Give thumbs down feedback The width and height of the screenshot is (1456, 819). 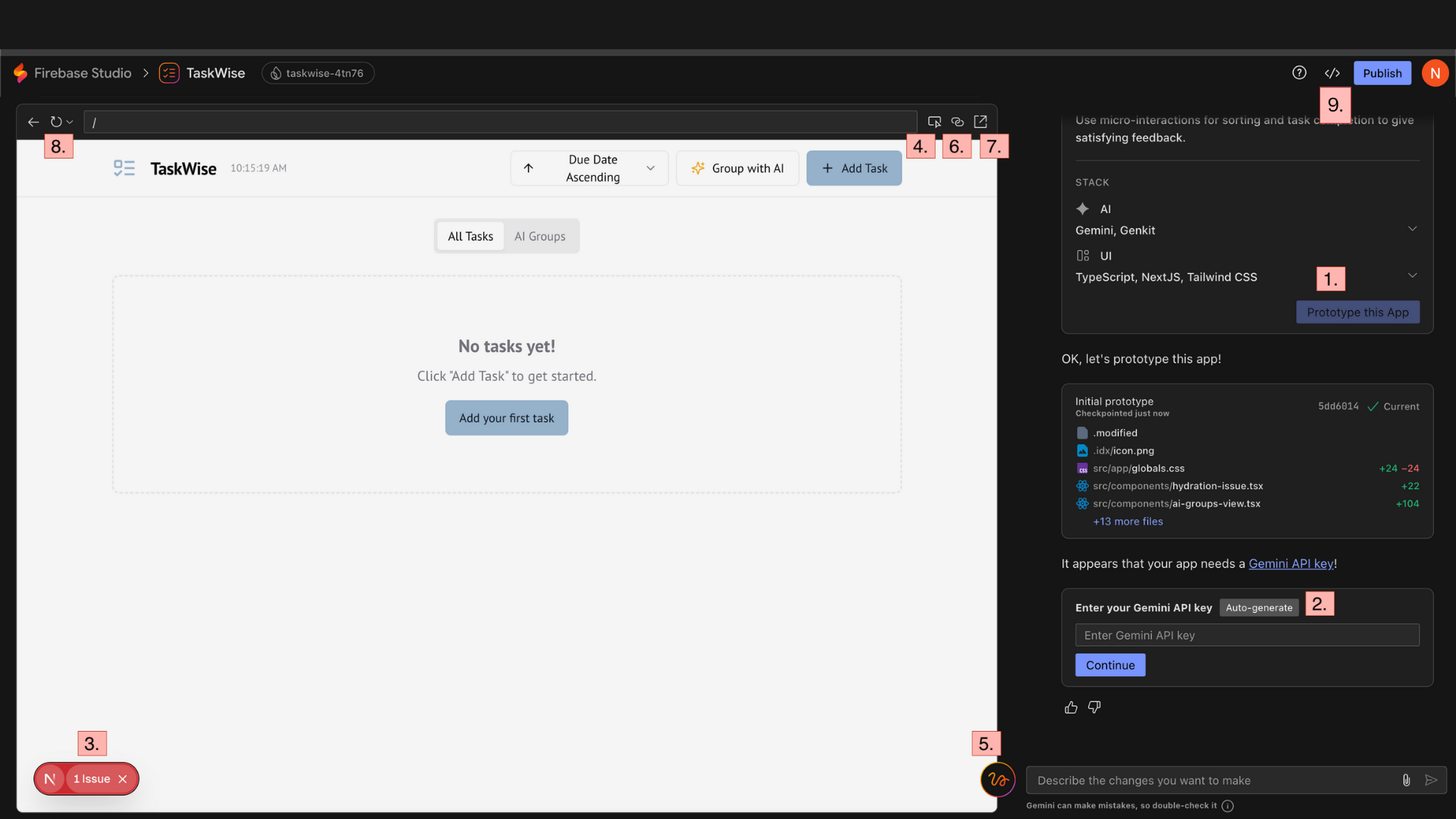1094,708
